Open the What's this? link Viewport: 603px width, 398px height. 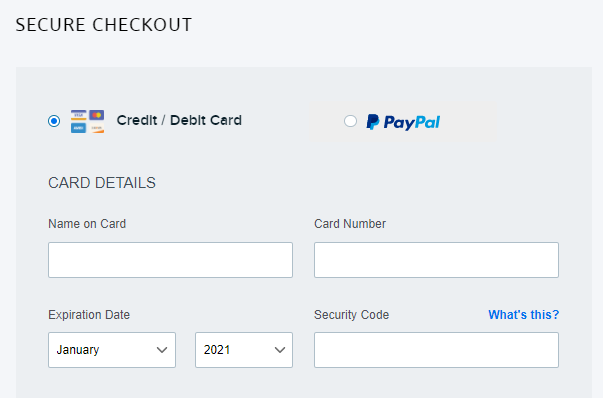coord(523,315)
